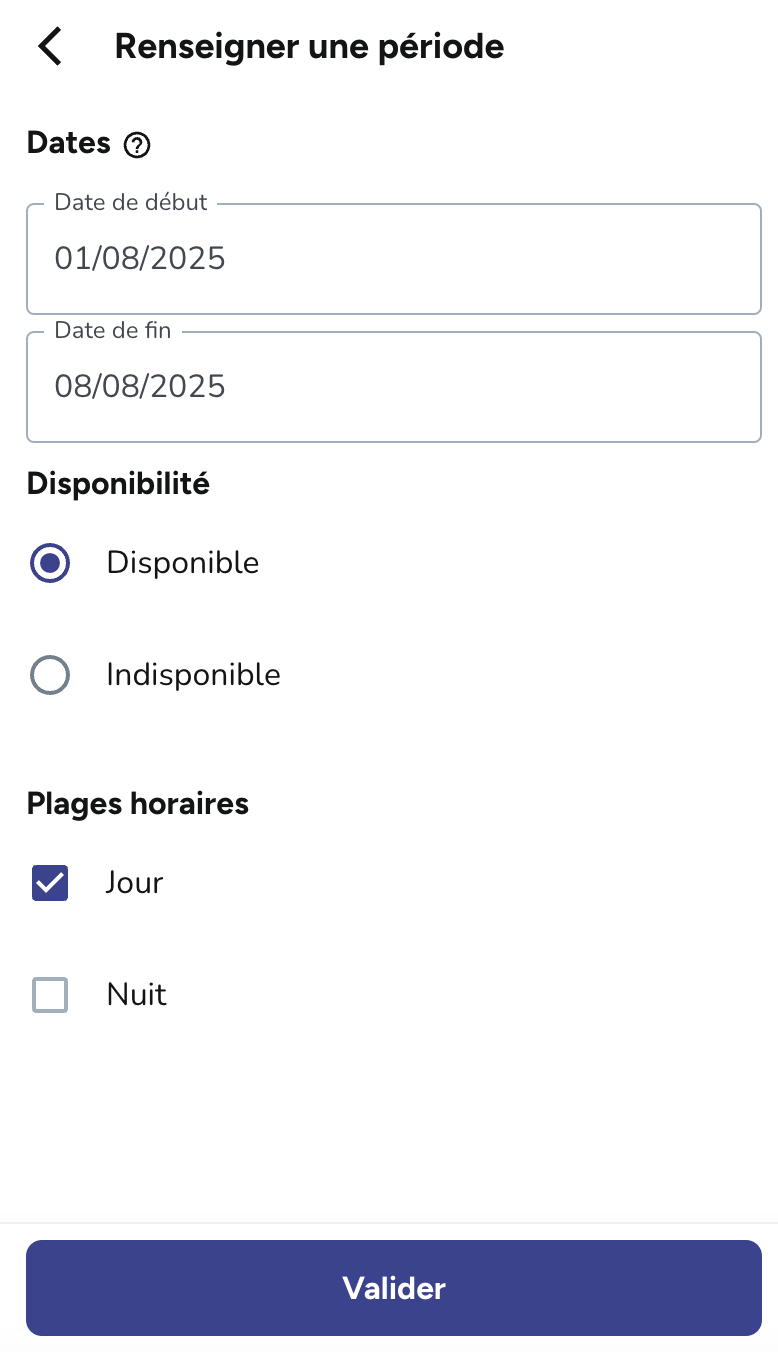
Task: Navigate back using the left chevron
Action: (x=49, y=46)
